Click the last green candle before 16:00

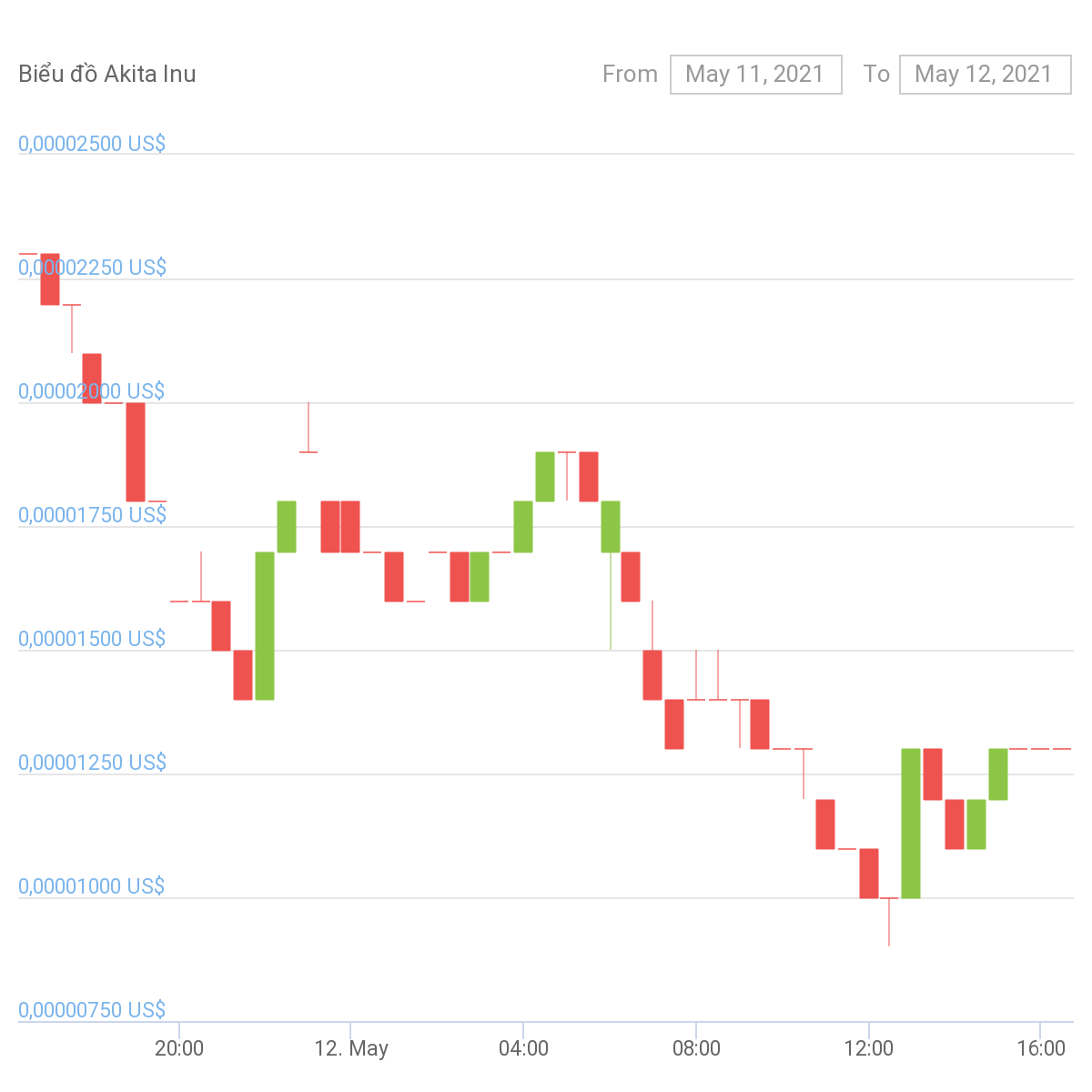[x=998, y=774]
